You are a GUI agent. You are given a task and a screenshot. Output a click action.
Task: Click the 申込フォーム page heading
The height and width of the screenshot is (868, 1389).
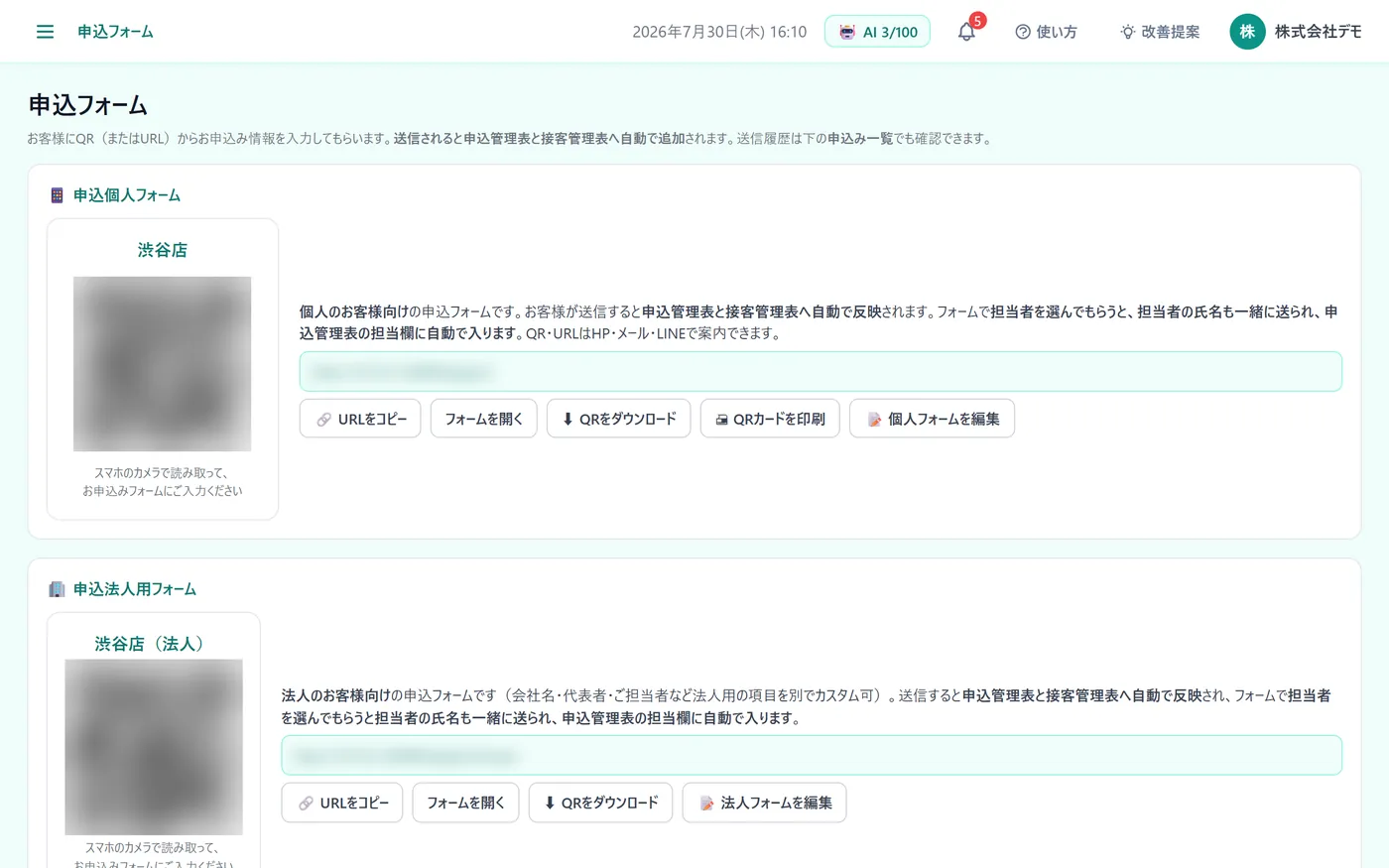tap(88, 105)
